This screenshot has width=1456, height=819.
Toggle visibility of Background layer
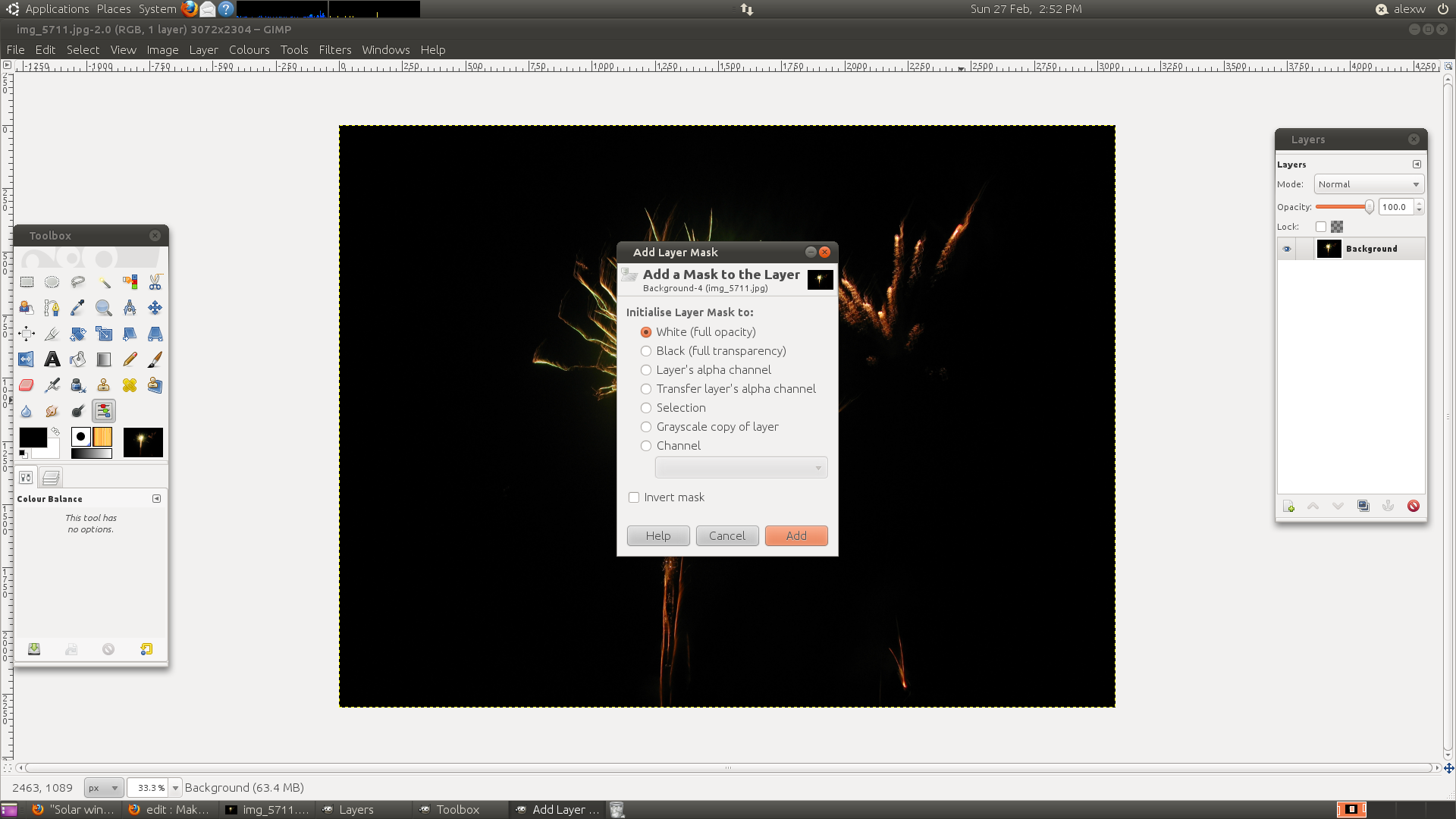tap(1286, 248)
